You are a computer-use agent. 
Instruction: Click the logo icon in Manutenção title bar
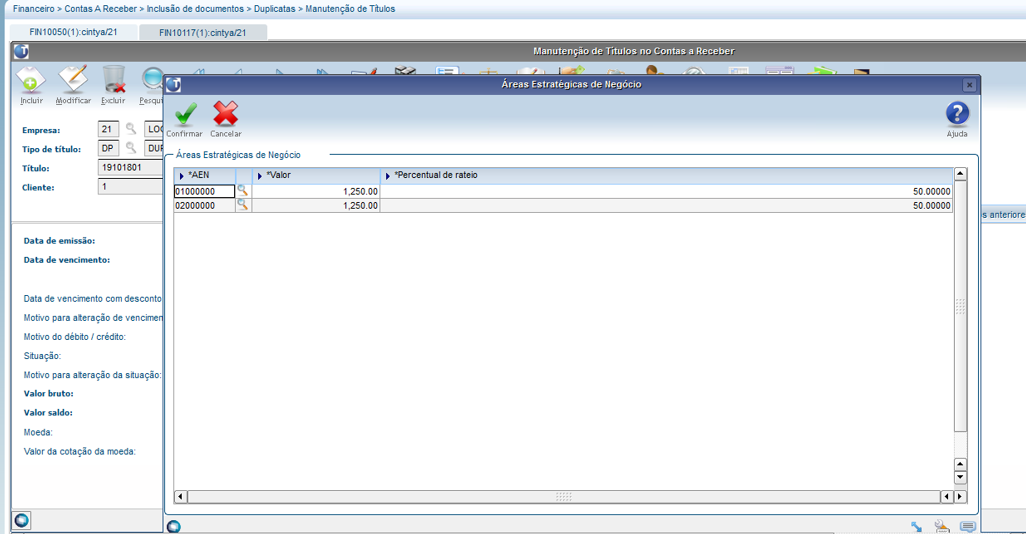[x=21, y=51]
